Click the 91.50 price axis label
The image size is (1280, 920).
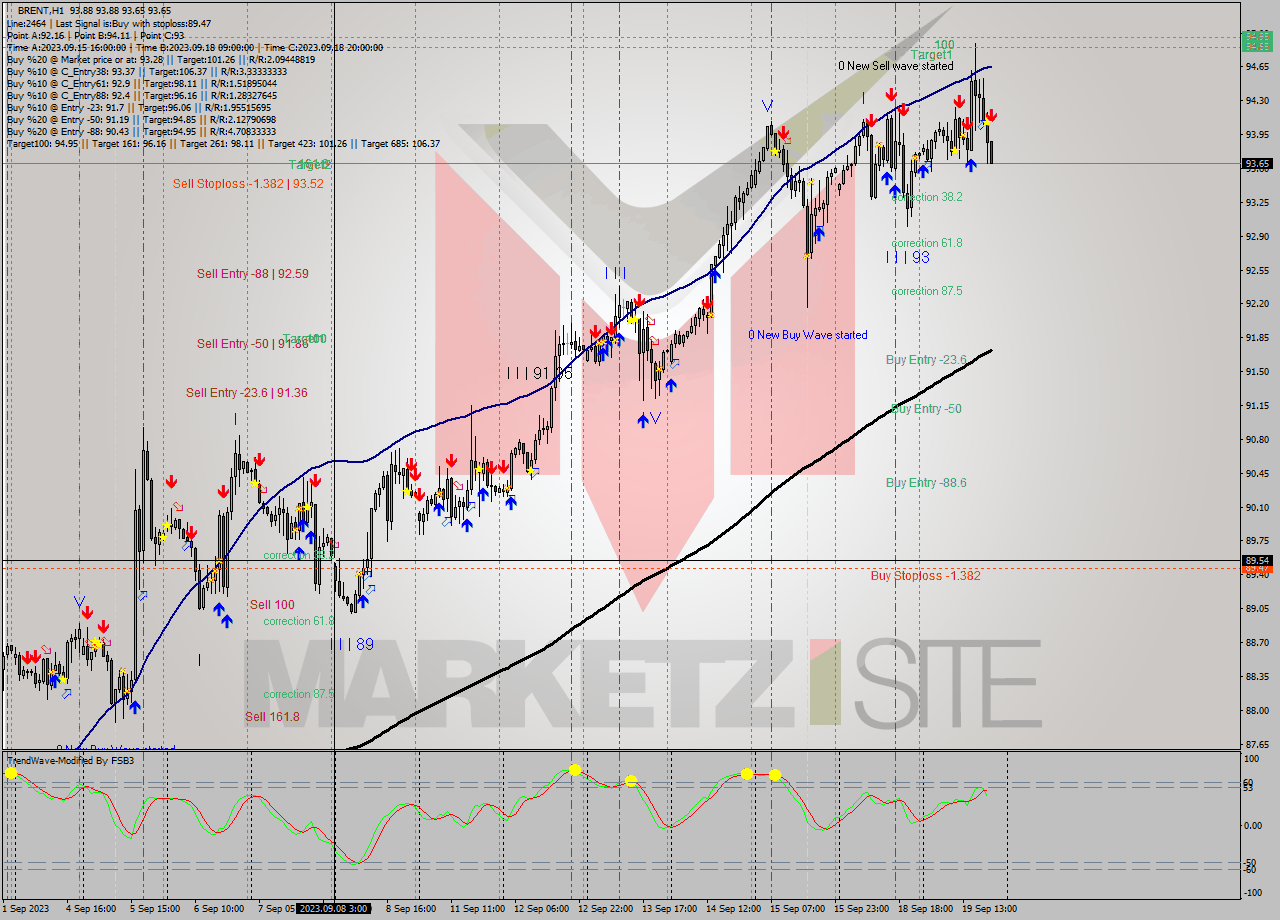(x=1258, y=371)
